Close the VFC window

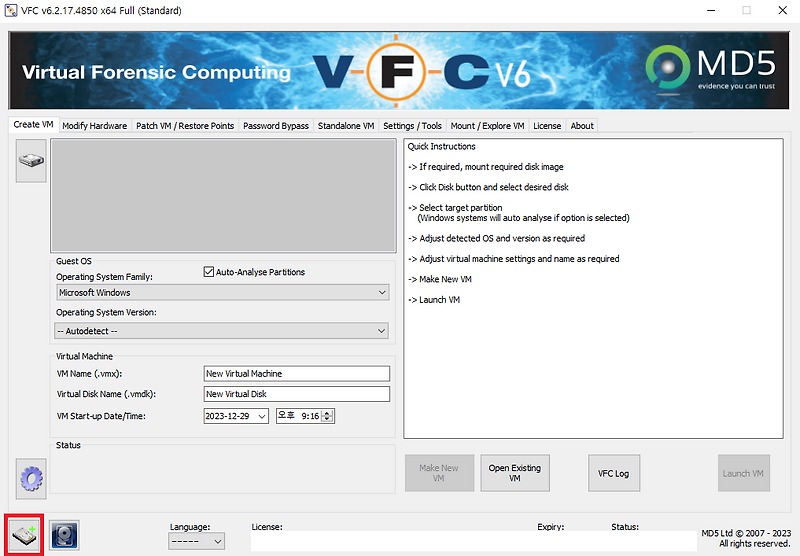click(x=782, y=10)
